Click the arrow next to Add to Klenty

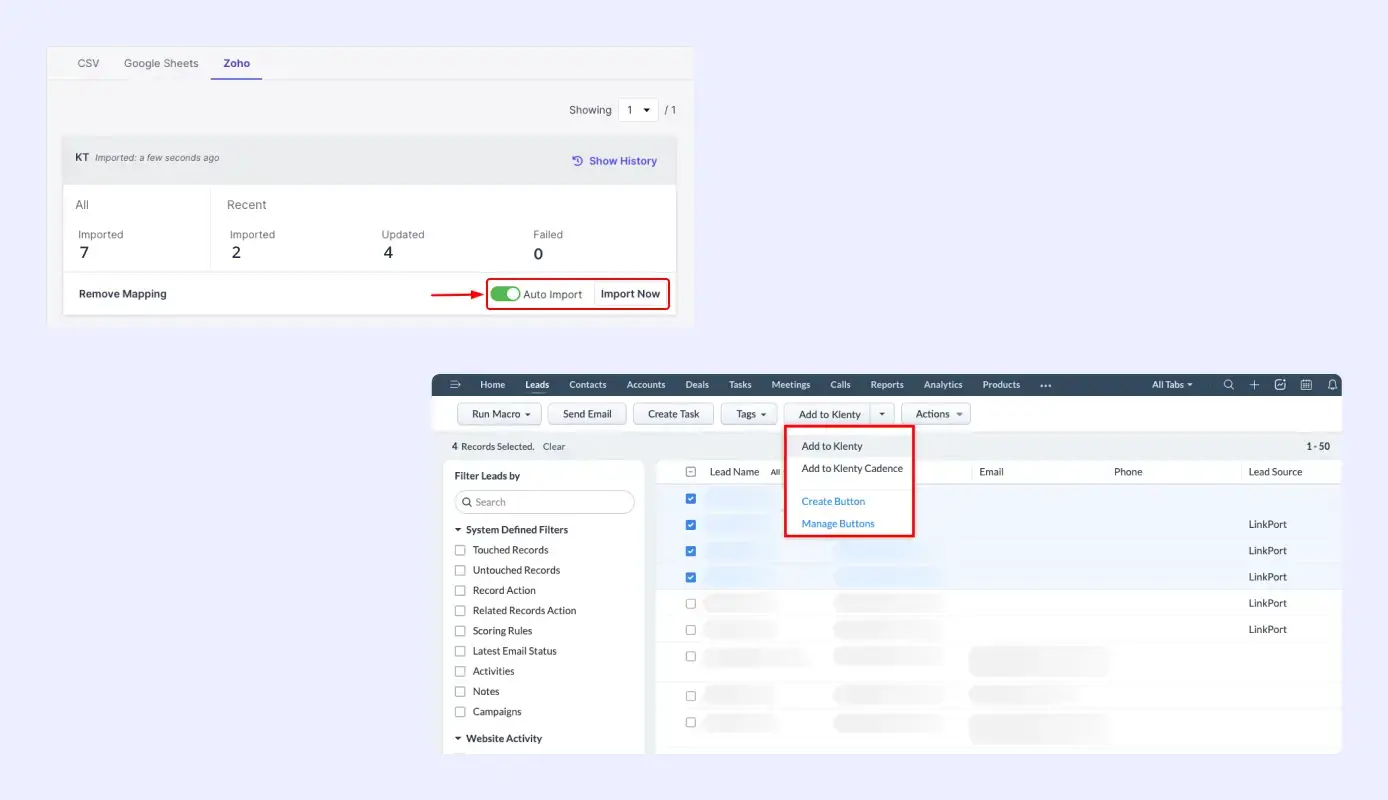[882, 414]
